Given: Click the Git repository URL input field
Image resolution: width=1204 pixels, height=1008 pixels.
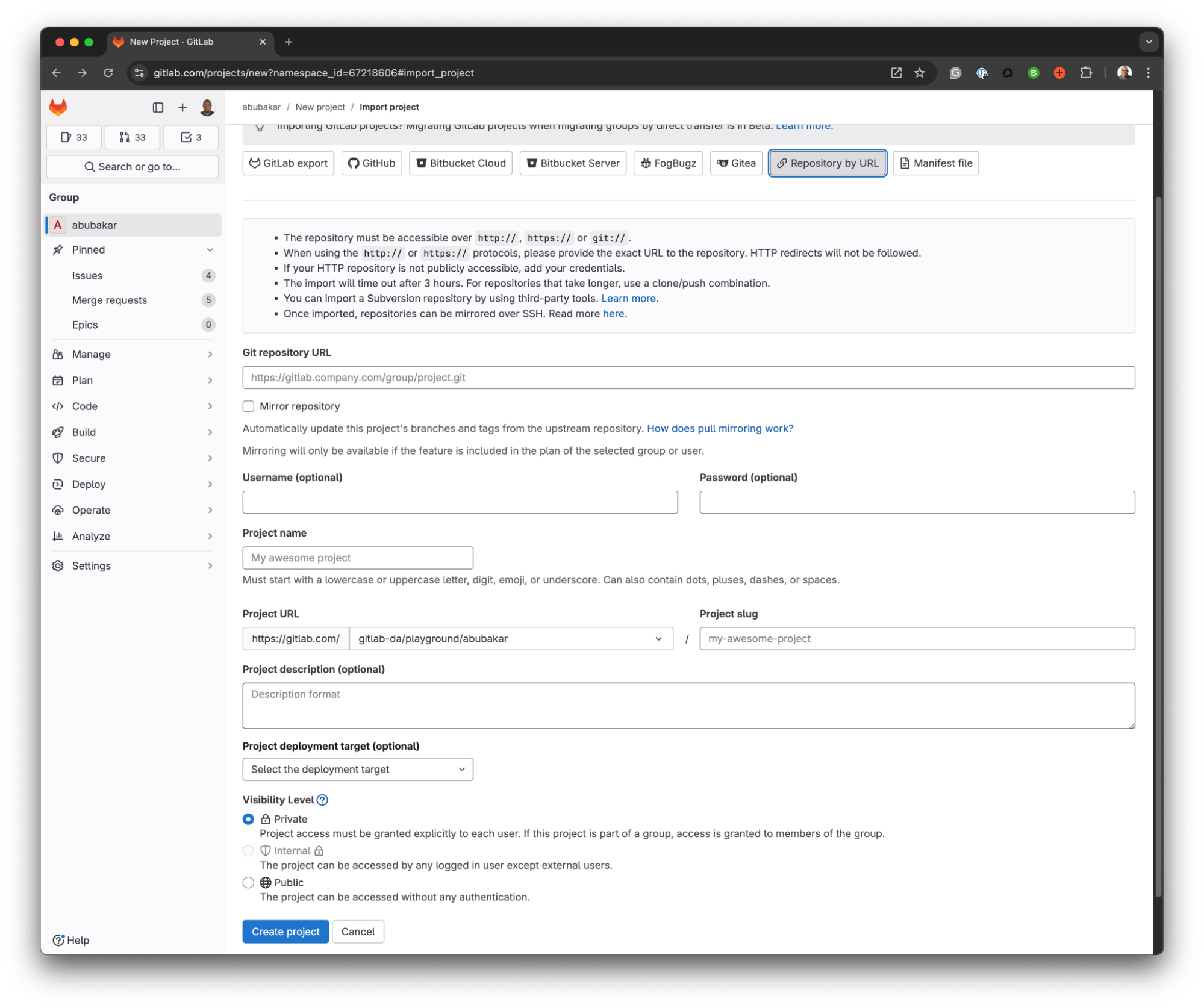Looking at the screenshot, I should [x=688, y=377].
